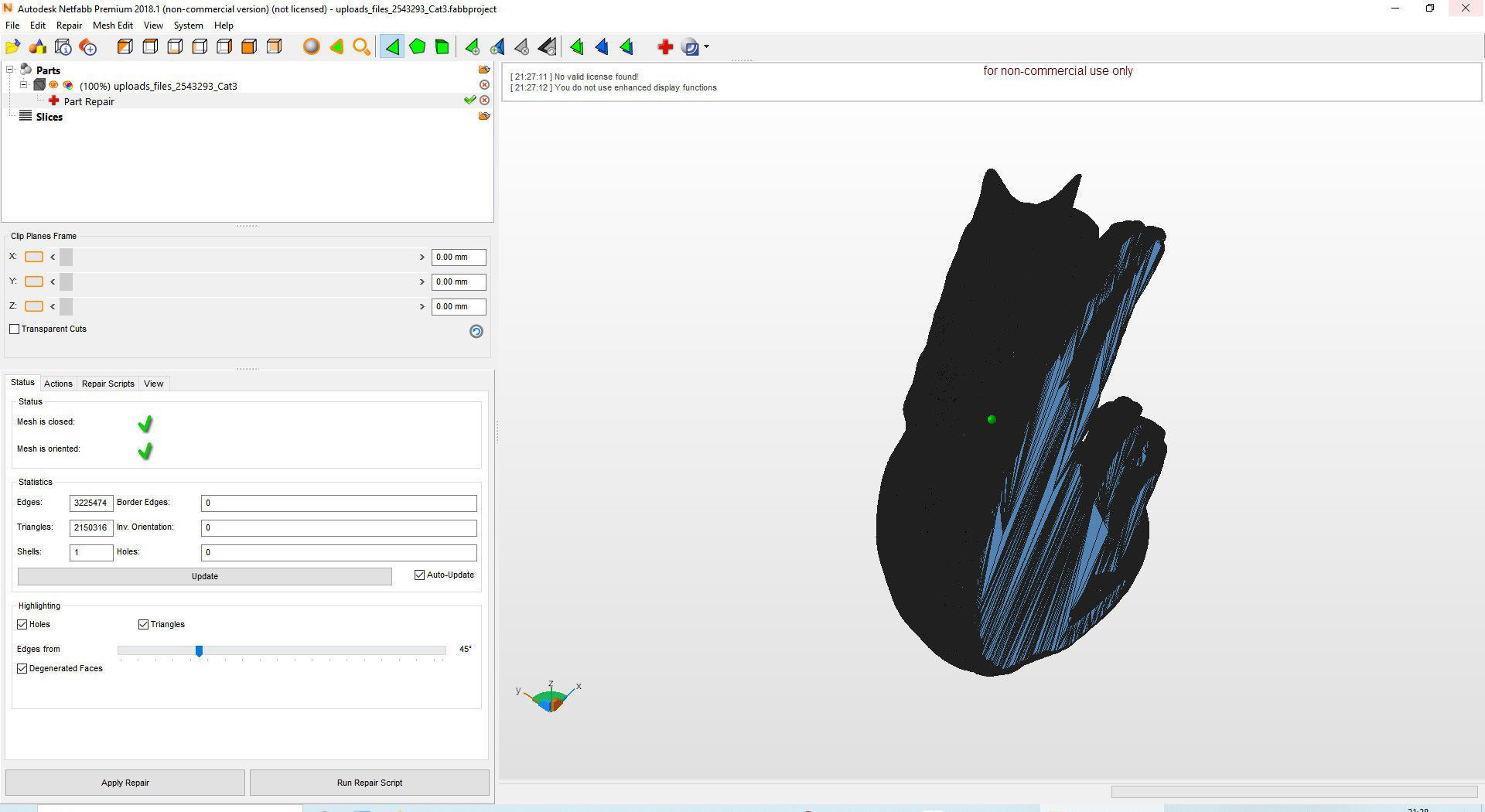Click the X clip plane right arrow
1485x812 pixels.
tap(422, 257)
